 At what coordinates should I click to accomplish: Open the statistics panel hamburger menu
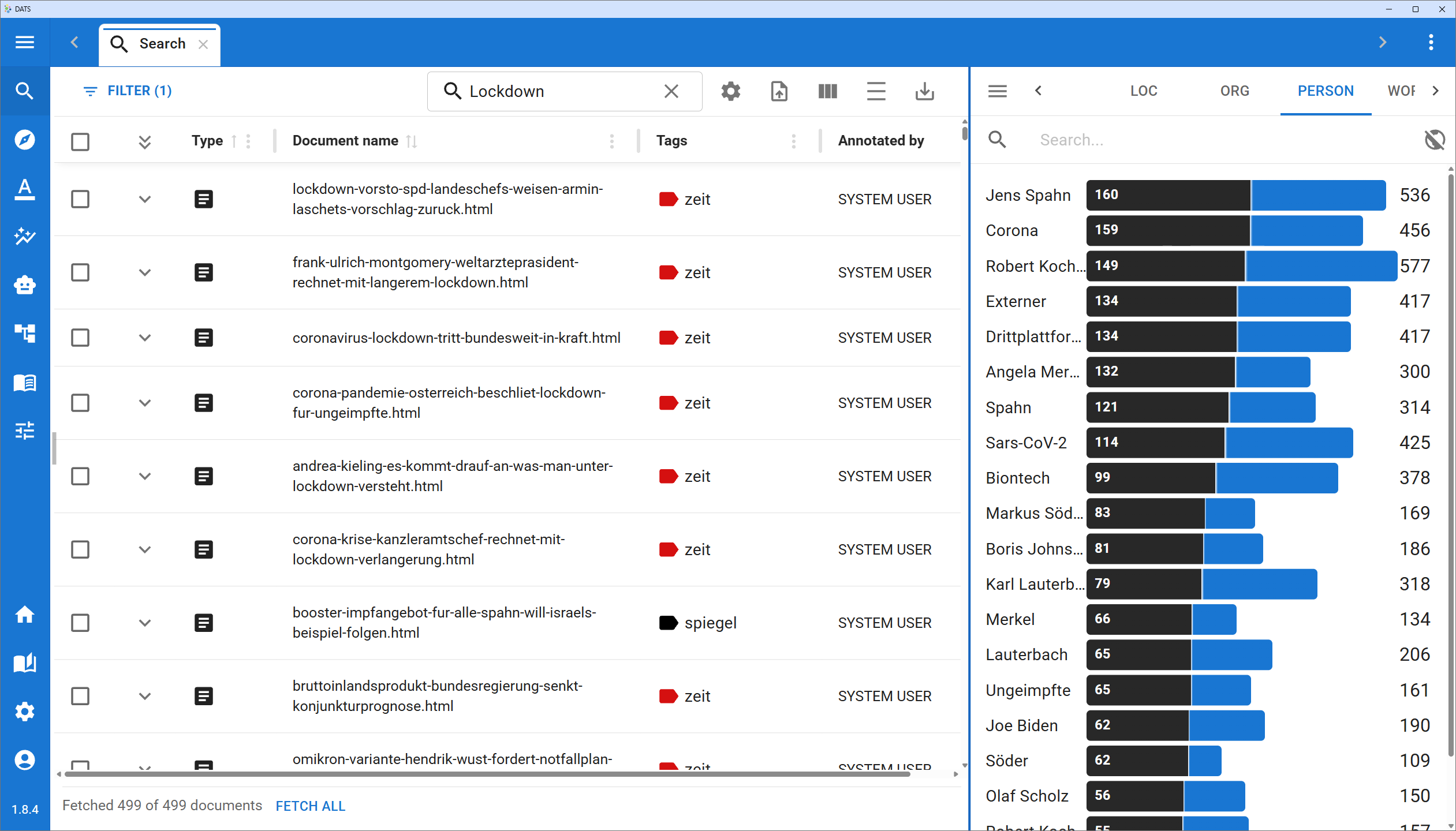pos(998,91)
